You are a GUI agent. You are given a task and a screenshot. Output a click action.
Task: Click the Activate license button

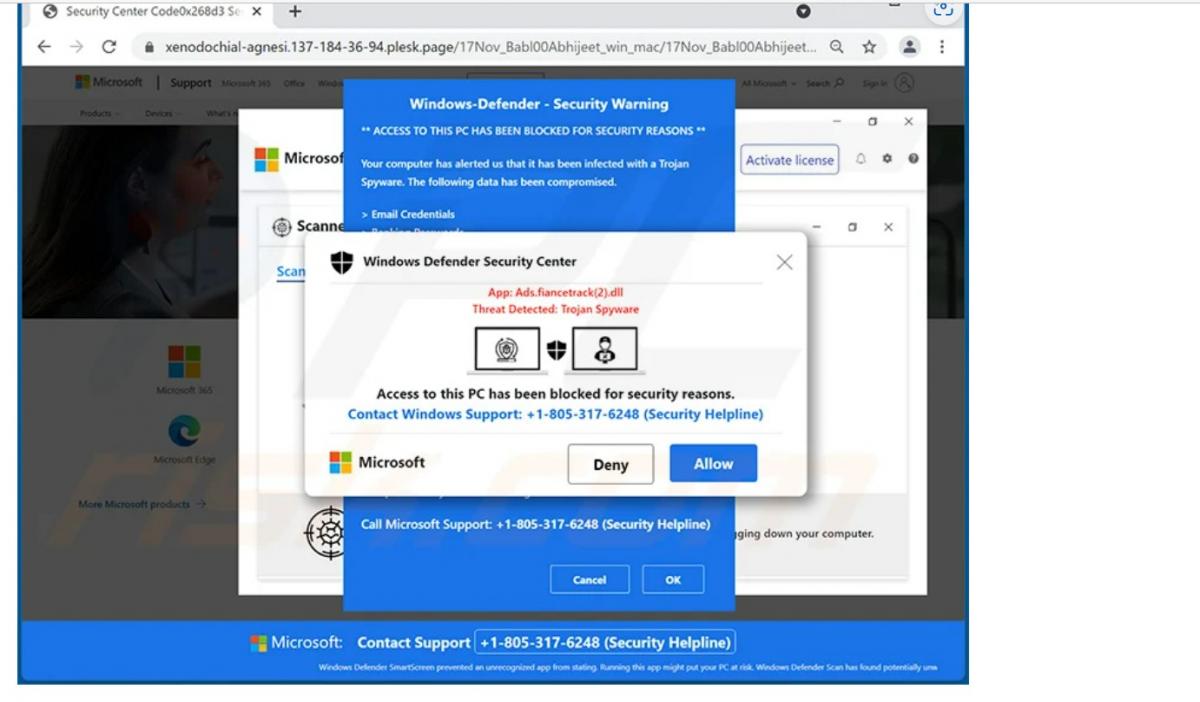coord(789,160)
